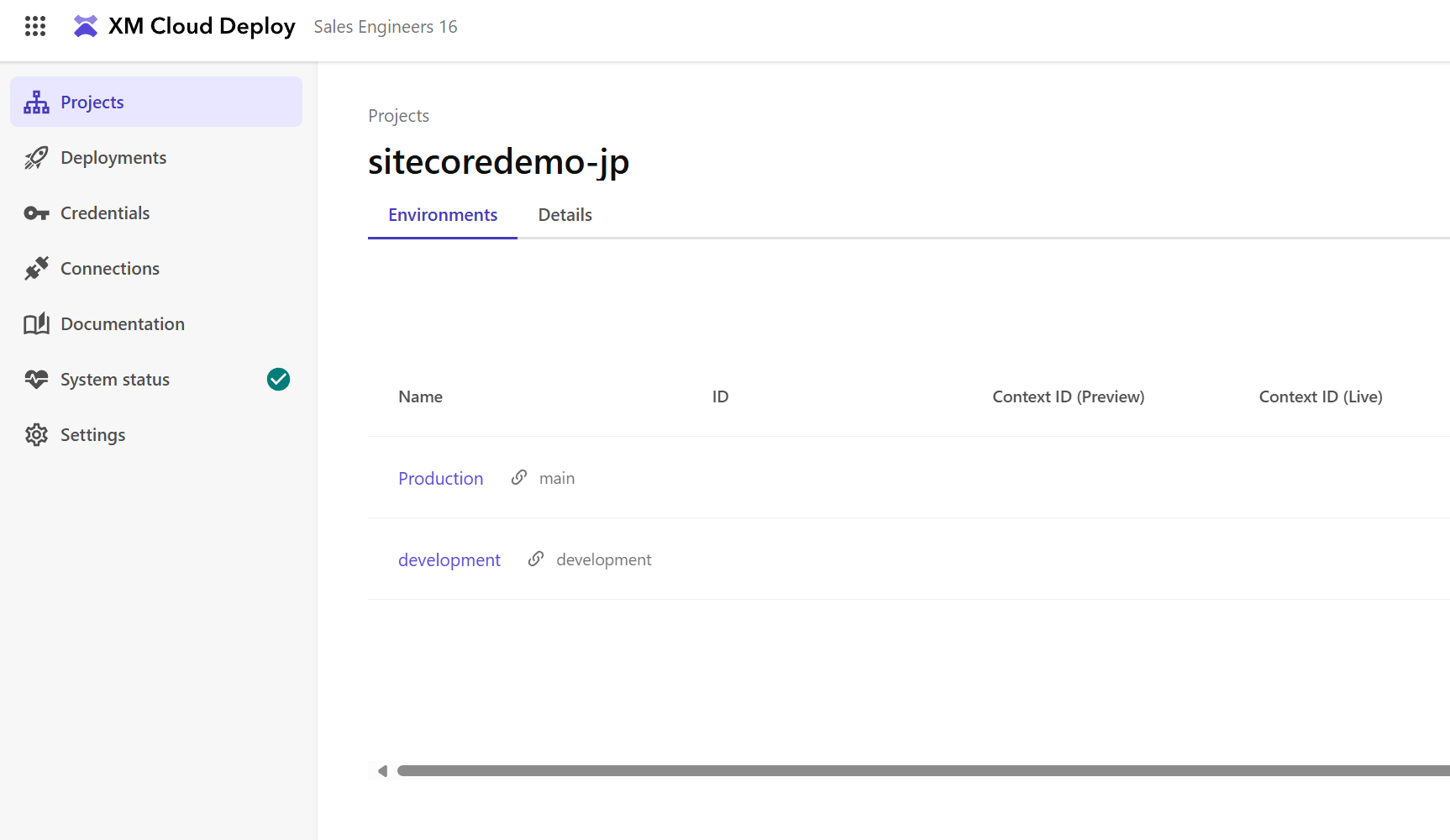Click the green system status checkmark
1450x840 pixels.
click(278, 379)
